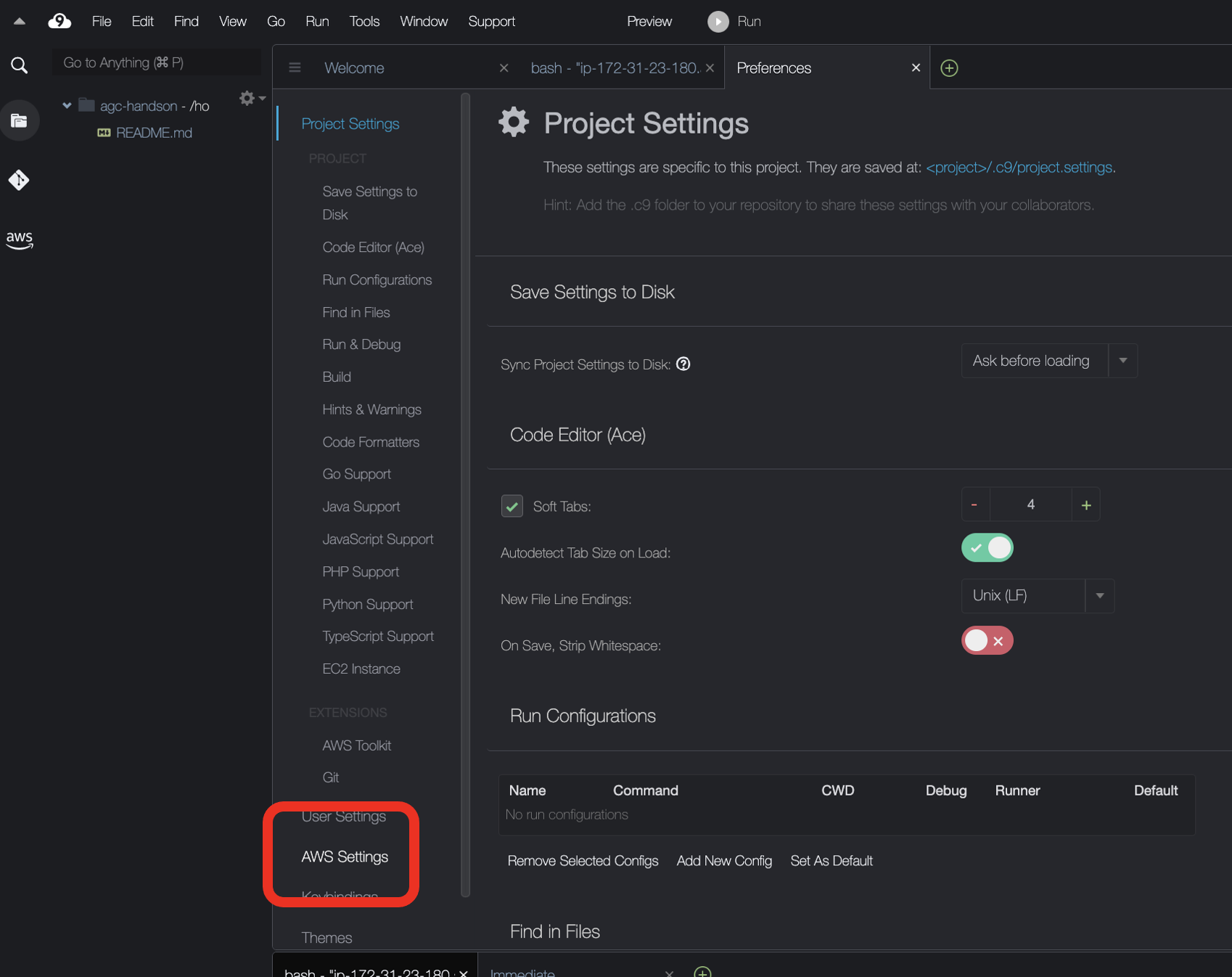Open the Support menu
This screenshot has height=977, width=1232.
coord(492,22)
